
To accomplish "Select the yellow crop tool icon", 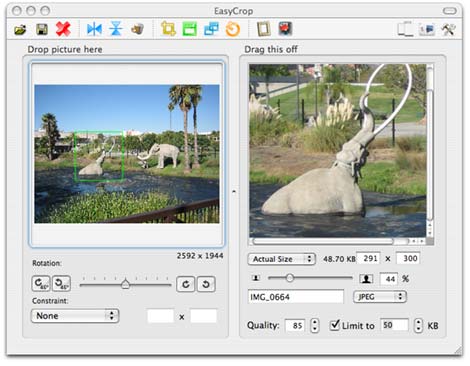I will pos(168,29).
